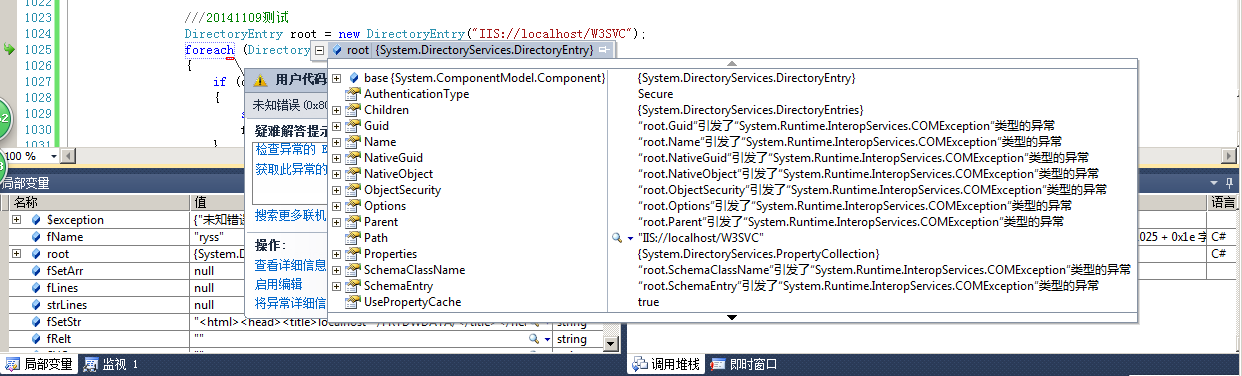Pin the root DataTip to source

pyautogui.click(x=606, y=49)
